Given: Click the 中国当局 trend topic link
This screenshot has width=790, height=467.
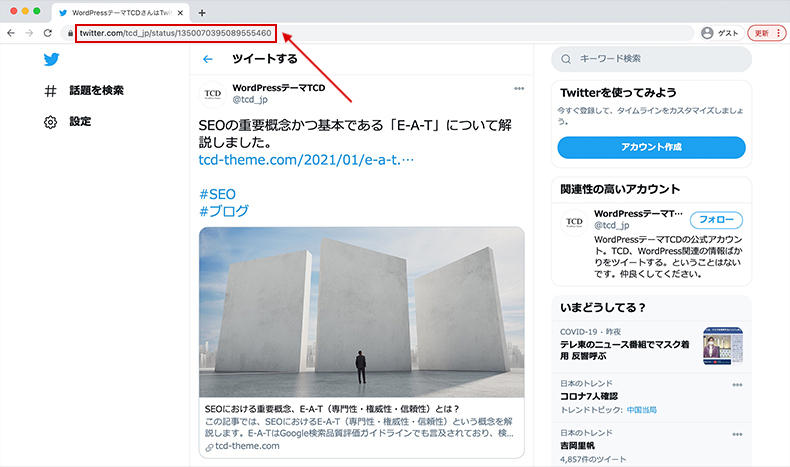Looking at the screenshot, I should click(x=641, y=410).
